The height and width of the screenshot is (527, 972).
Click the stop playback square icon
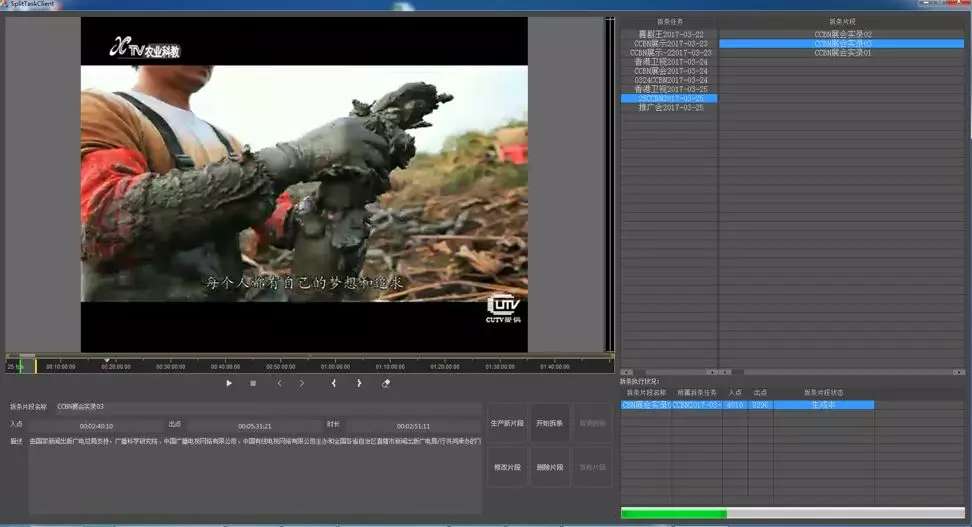click(253, 383)
